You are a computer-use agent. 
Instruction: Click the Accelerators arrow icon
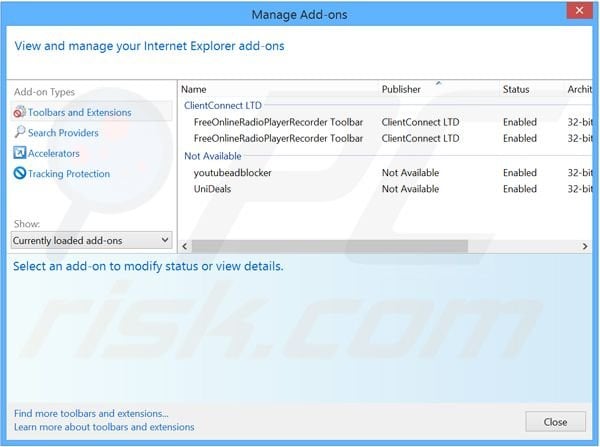[20, 153]
